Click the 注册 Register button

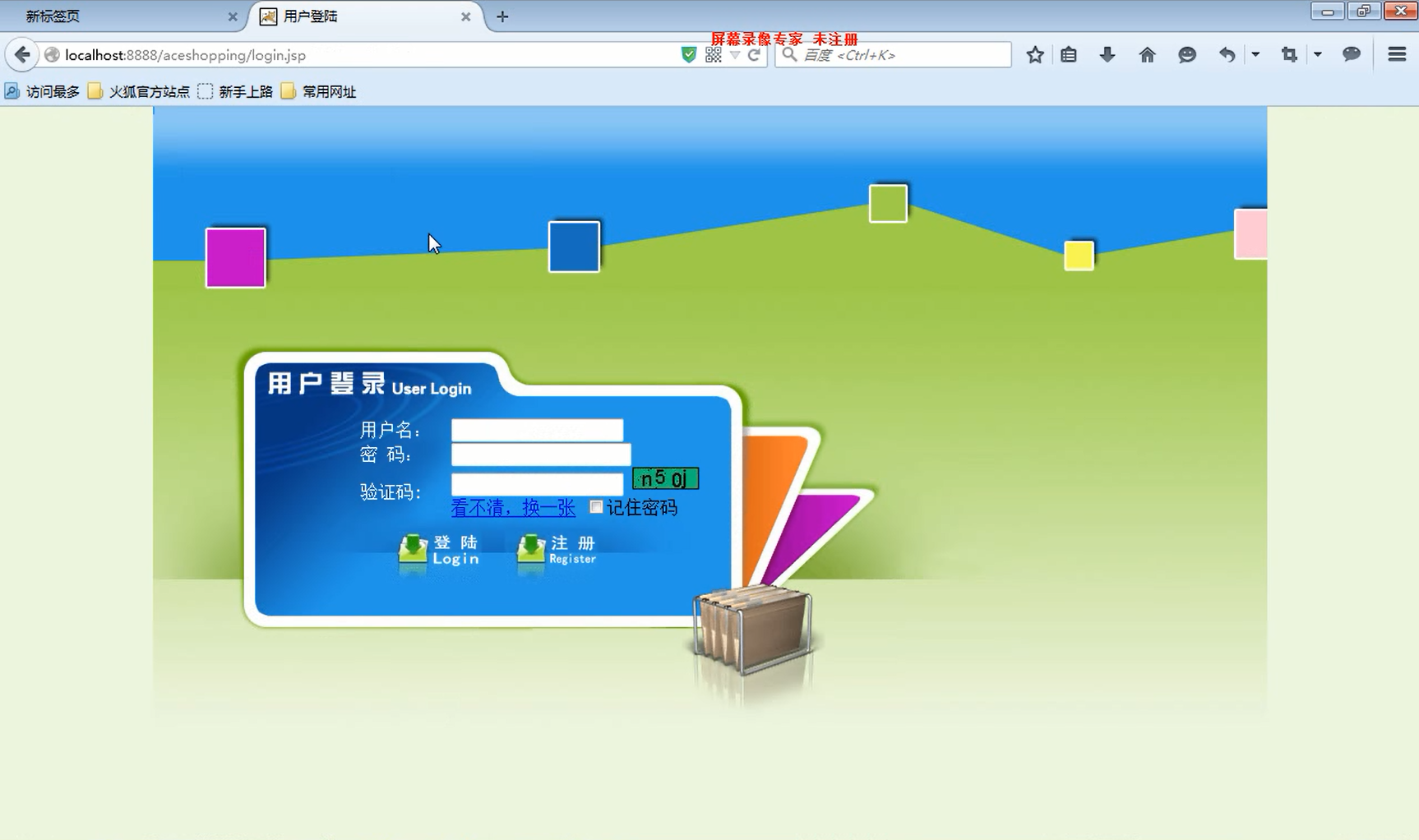[x=557, y=550]
